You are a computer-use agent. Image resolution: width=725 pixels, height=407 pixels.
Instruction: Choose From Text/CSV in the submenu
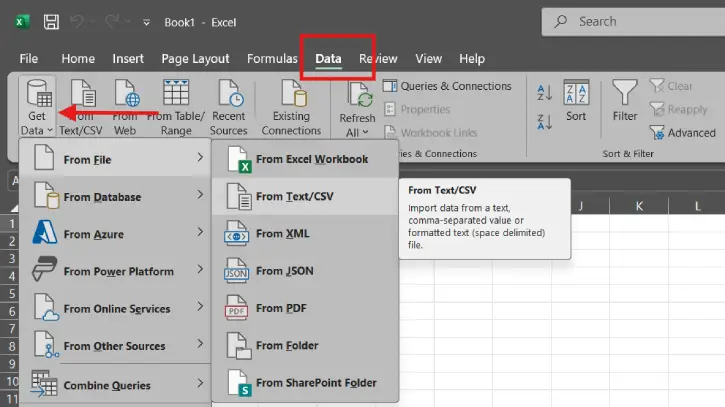coord(305,196)
